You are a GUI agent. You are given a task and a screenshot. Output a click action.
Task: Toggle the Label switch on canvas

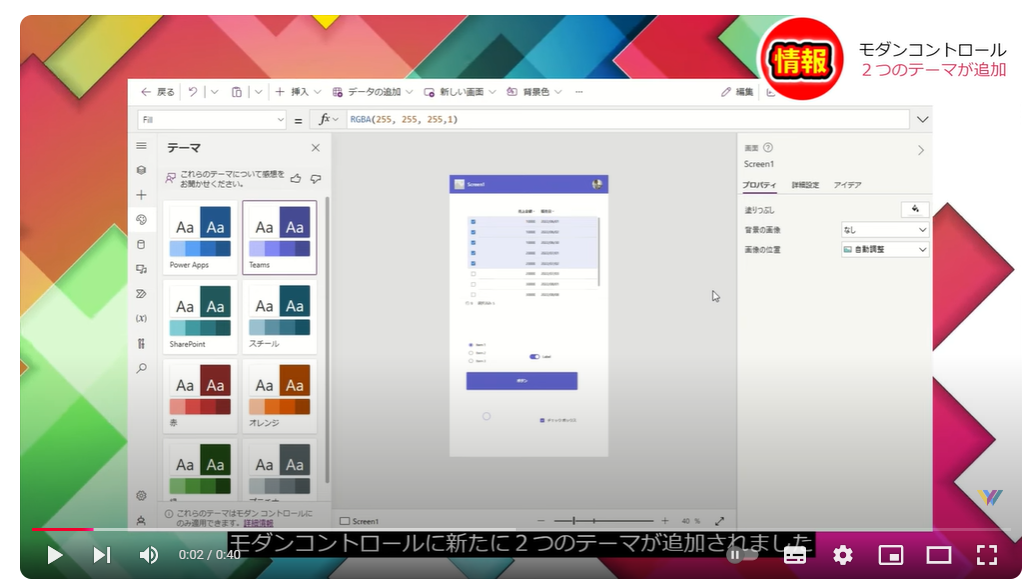[534, 356]
